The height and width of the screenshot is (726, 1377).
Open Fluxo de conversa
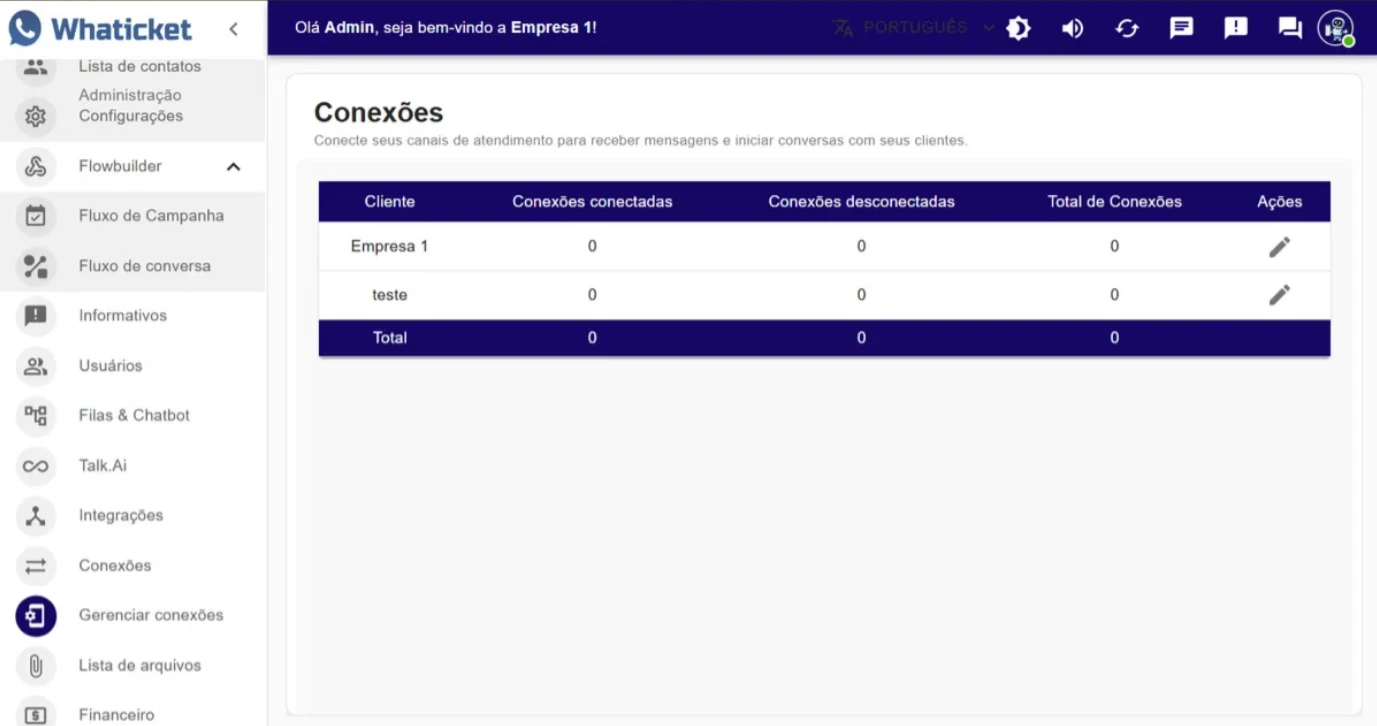click(145, 266)
